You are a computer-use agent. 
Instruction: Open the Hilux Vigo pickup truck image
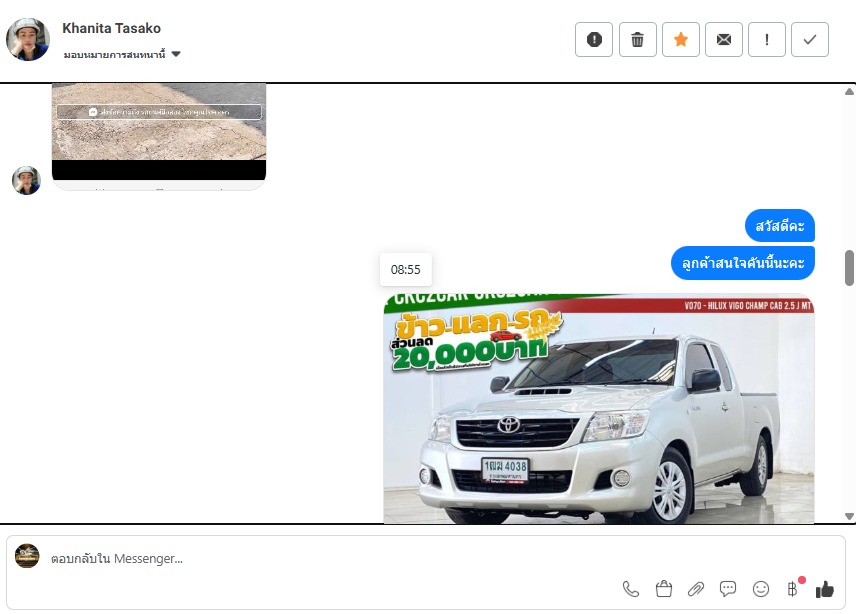598,408
